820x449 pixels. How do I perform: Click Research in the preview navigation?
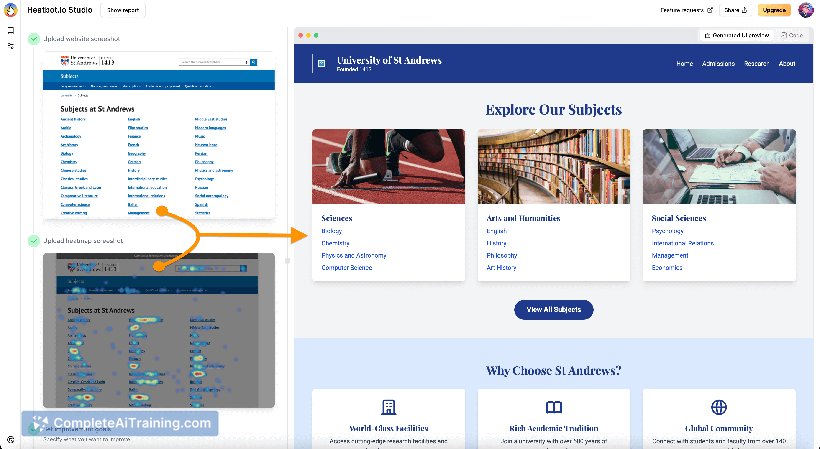[756, 64]
